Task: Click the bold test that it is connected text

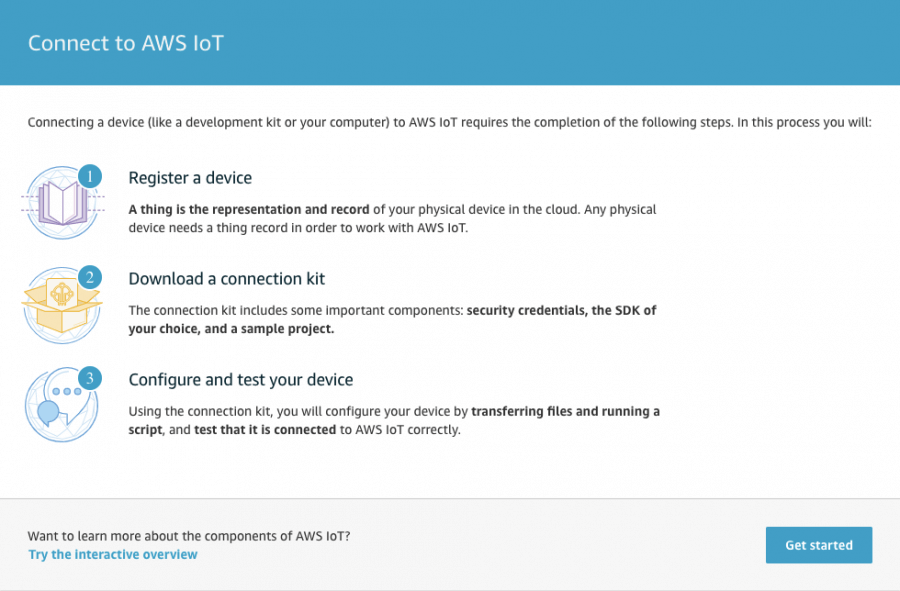Action: tap(265, 430)
